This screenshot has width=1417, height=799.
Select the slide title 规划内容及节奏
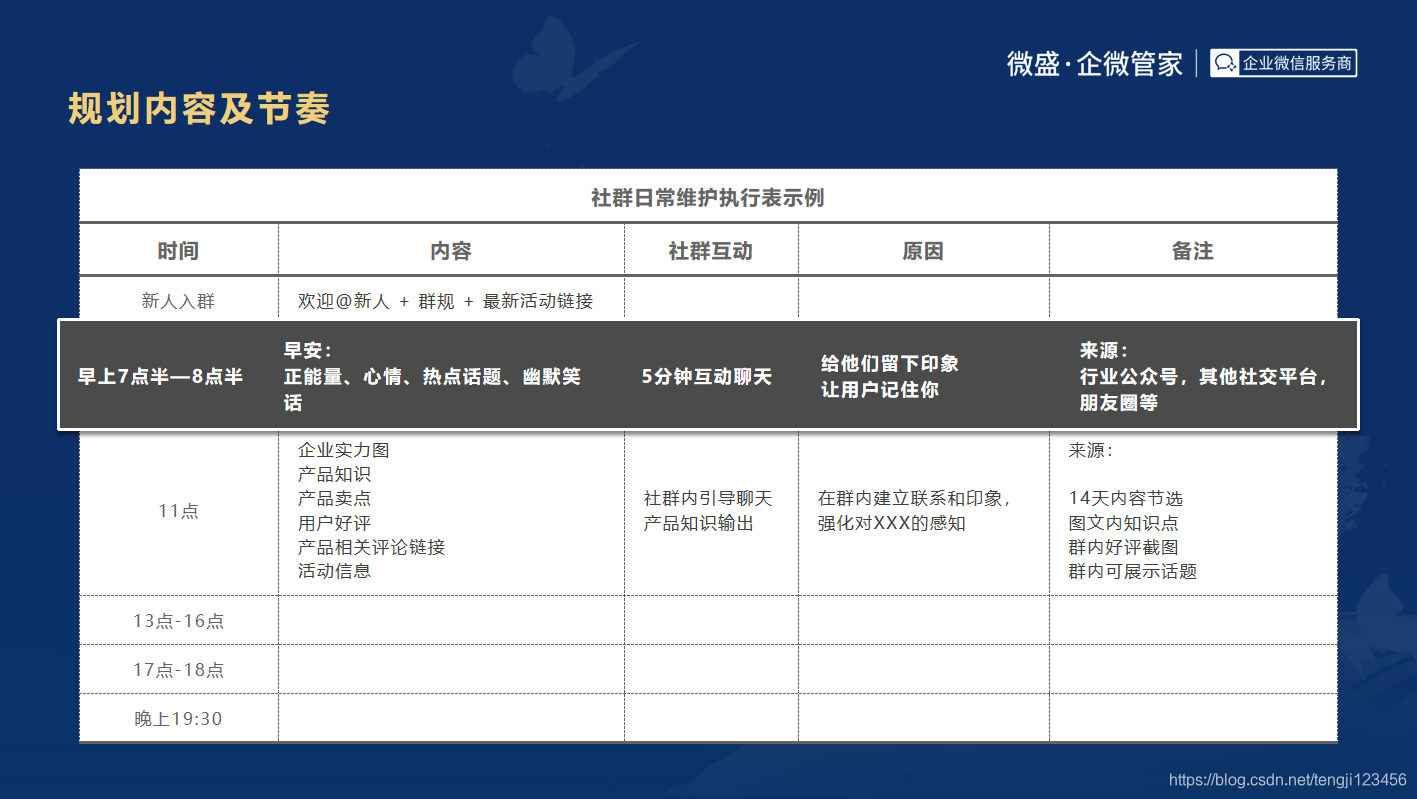tap(199, 108)
